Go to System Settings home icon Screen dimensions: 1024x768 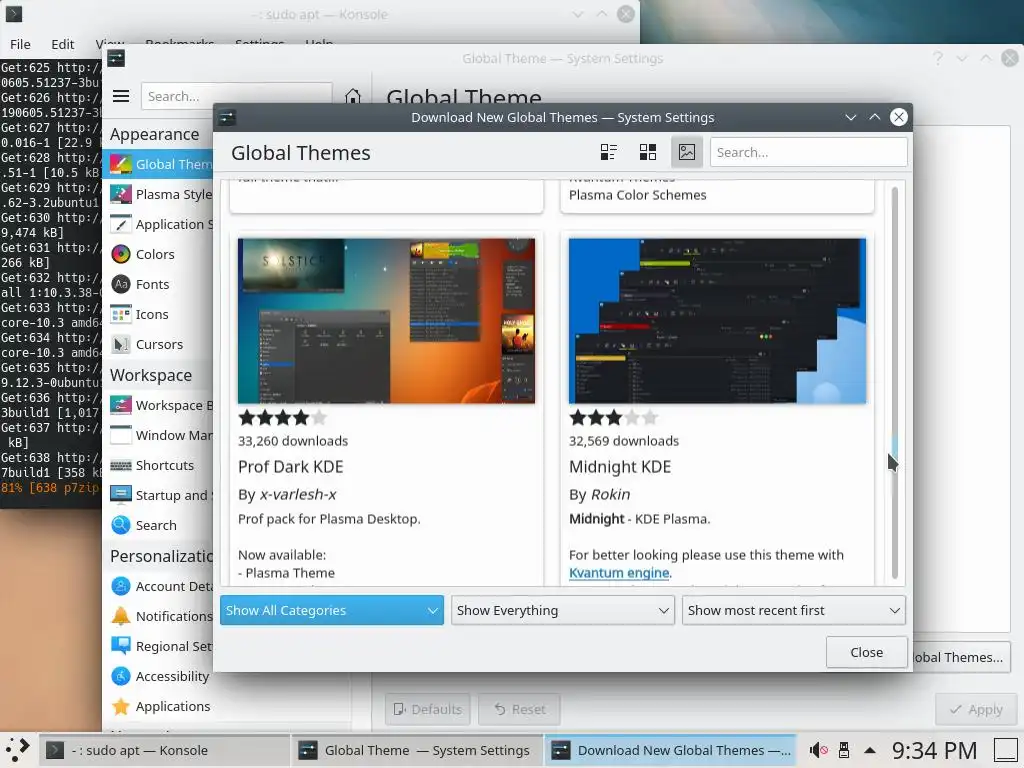tap(353, 97)
